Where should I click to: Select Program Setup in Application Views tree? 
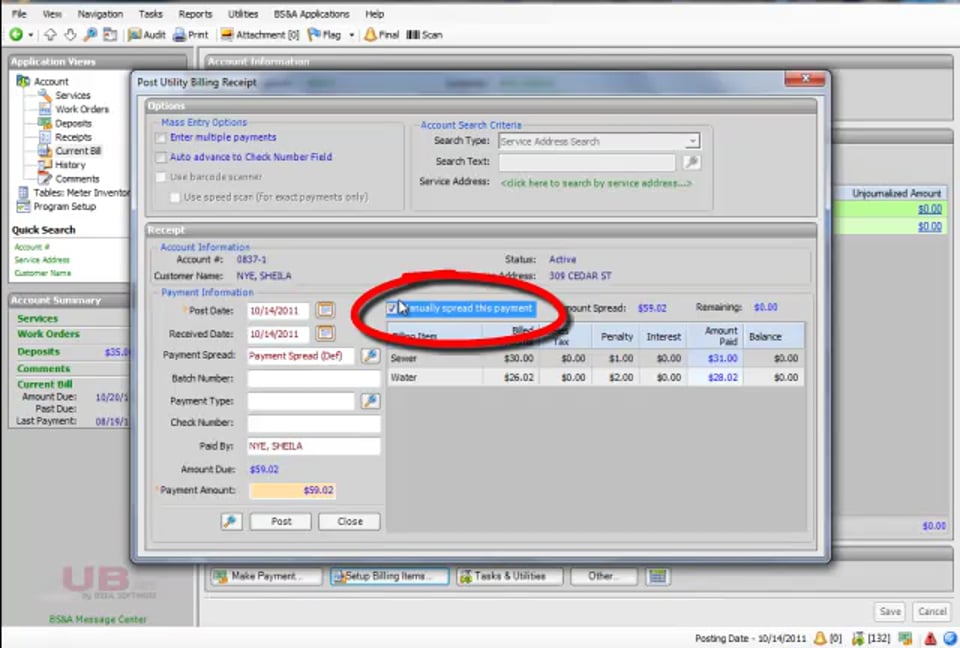(x=64, y=206)
